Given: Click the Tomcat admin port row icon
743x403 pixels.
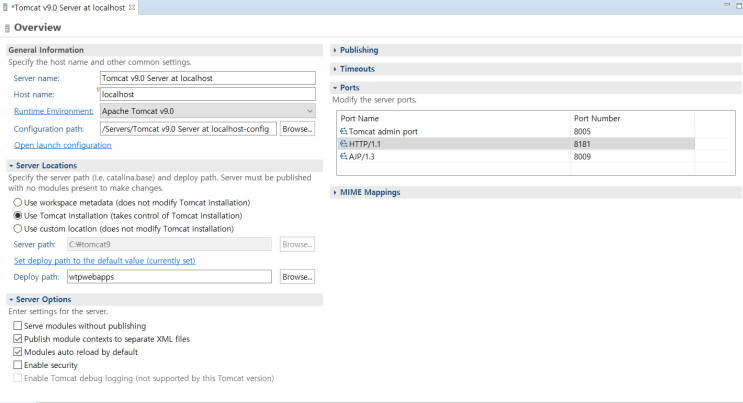Looking at the screenshot, I should point(344,131).
